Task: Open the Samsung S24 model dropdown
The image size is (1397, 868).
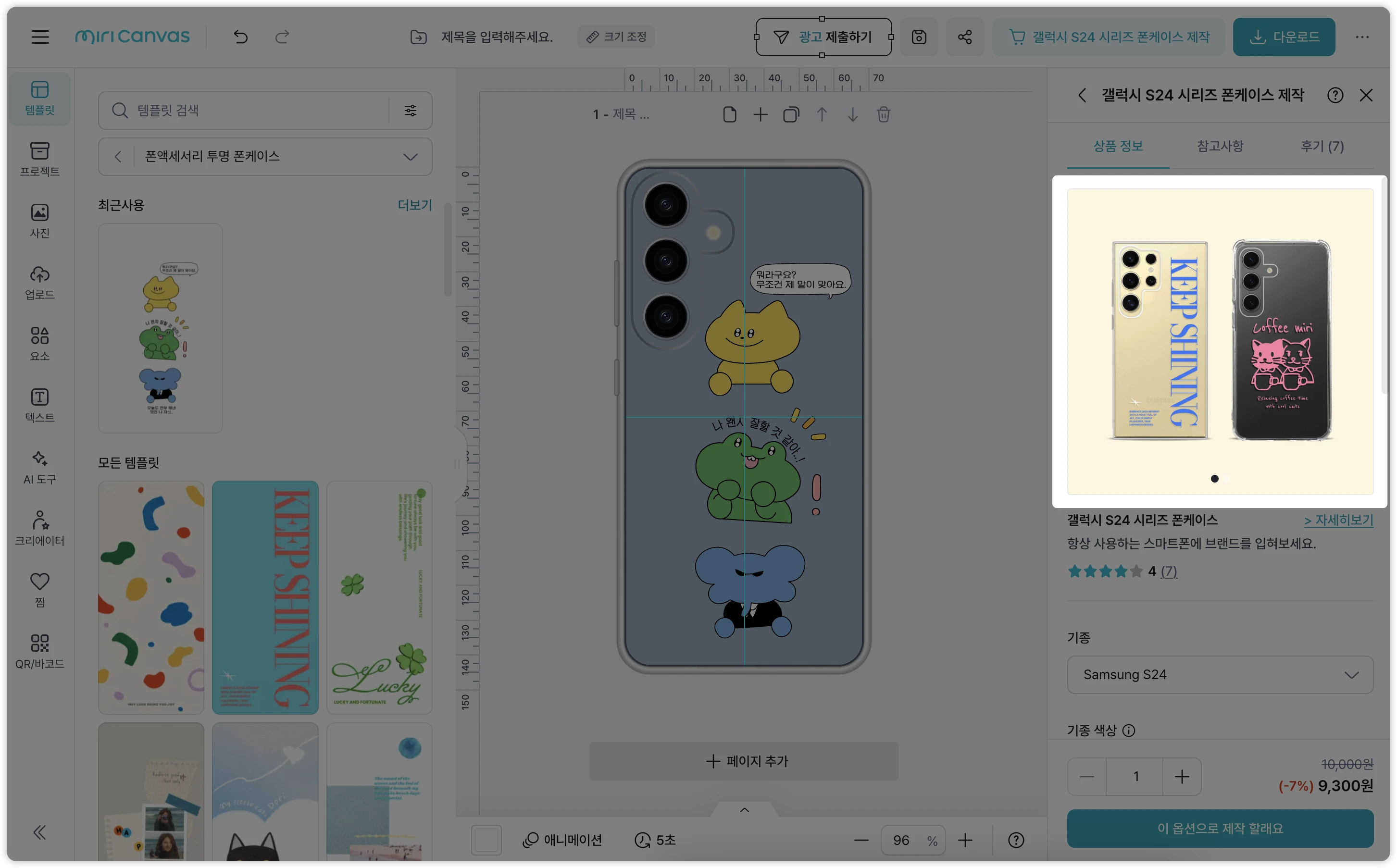Action: 1220,674
